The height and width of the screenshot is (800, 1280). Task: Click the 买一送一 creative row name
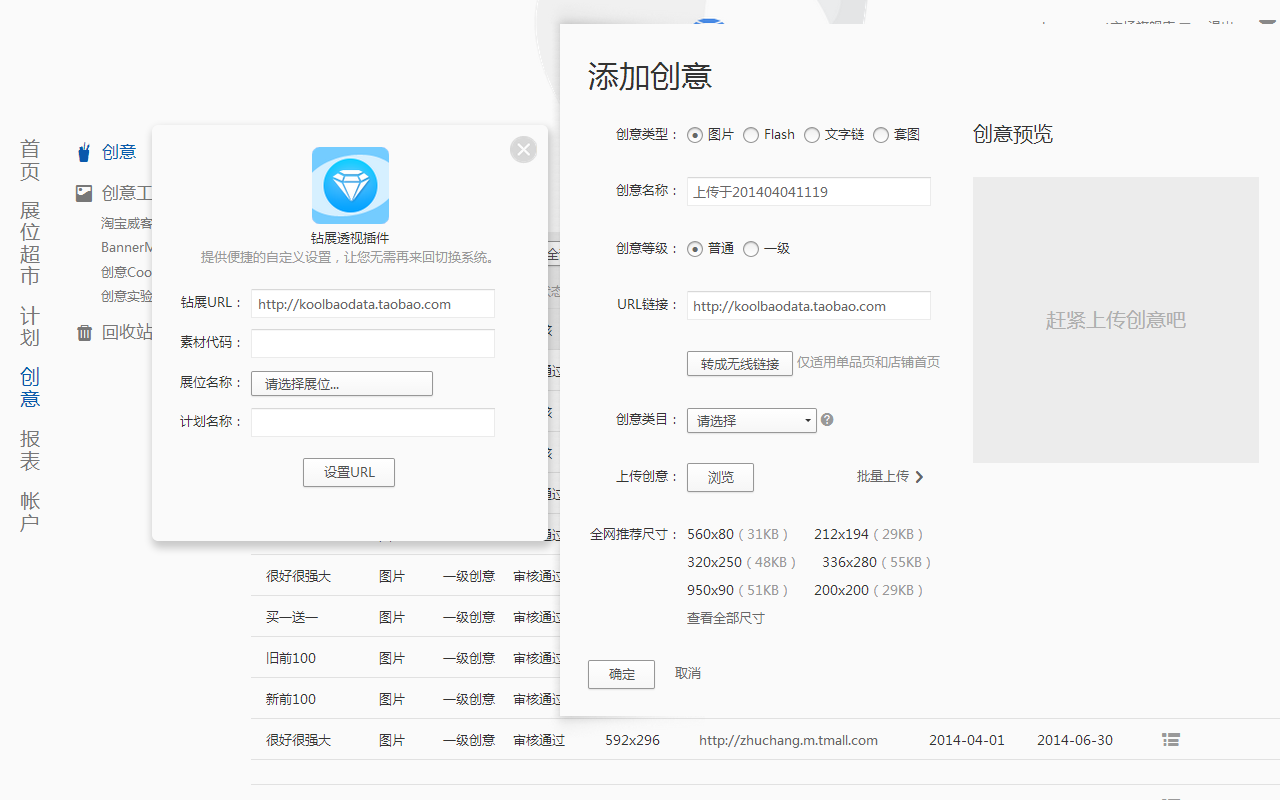pos(292,617)
